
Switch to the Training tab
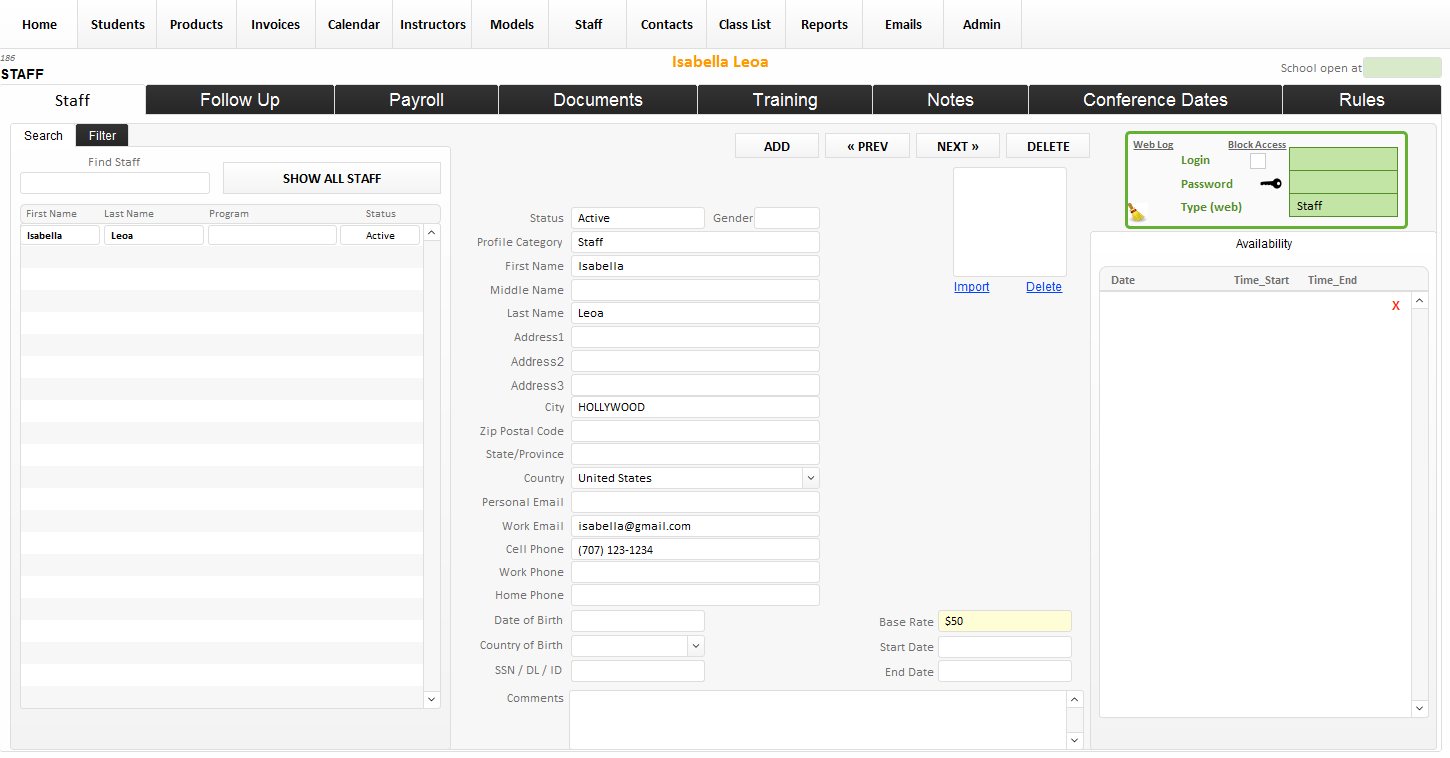pyautogui.click(x=785, y=100)
